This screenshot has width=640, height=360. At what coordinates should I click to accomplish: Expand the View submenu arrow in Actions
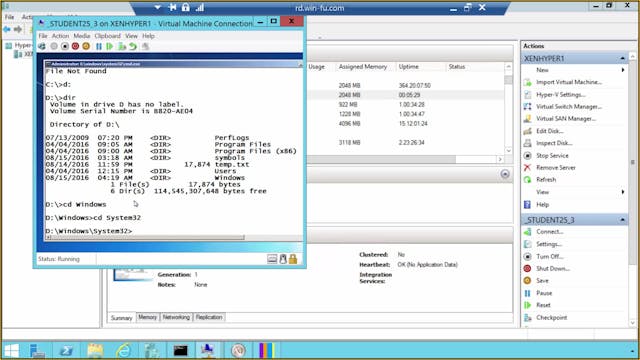click(623, 192)
